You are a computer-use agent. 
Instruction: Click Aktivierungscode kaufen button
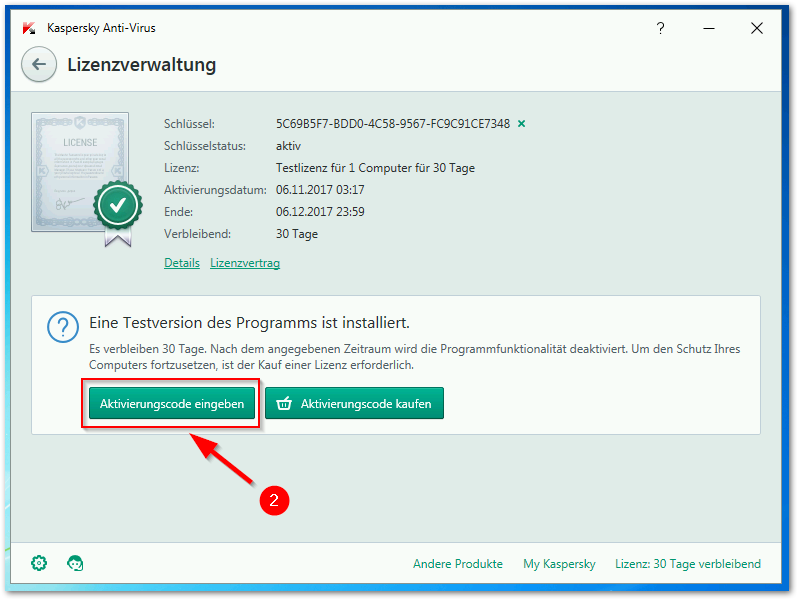point(354,403)
